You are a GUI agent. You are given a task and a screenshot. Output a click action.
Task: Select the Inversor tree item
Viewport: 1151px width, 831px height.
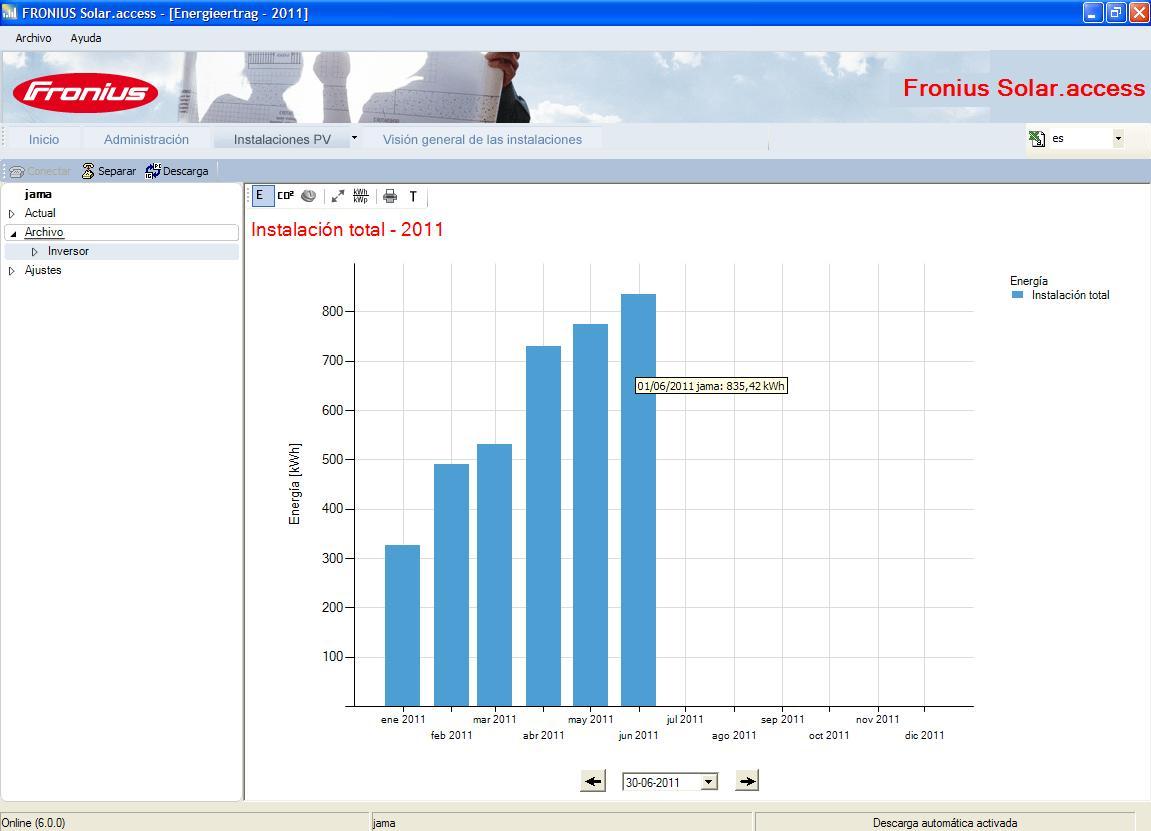point(68,251)
